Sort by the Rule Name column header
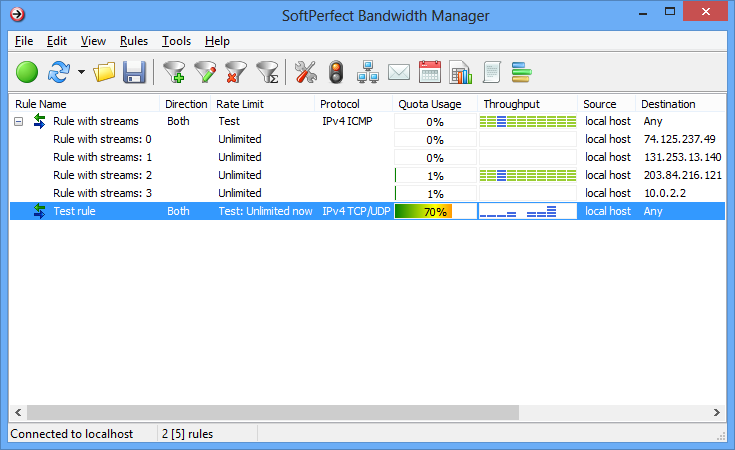 [85, 104]
